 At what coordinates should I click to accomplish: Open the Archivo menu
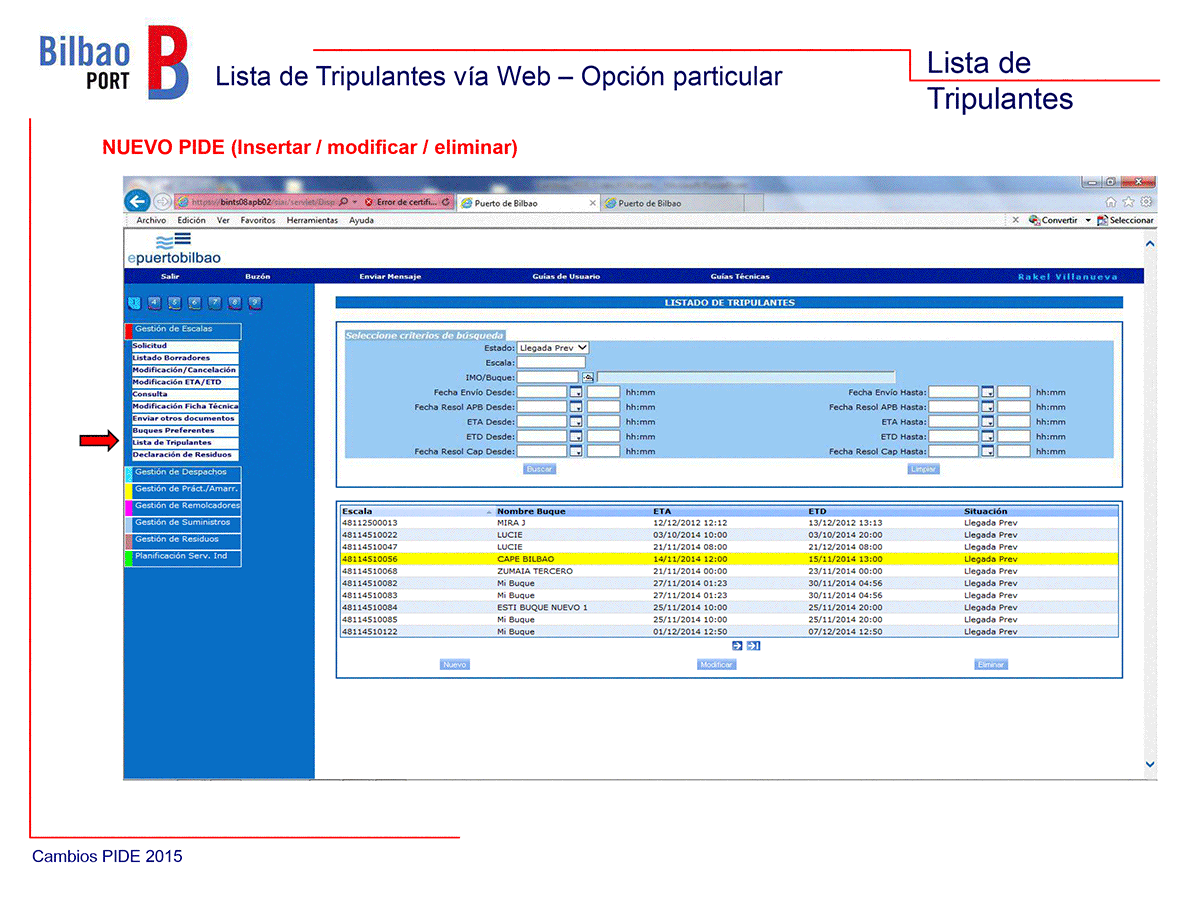tap(151, 220)
